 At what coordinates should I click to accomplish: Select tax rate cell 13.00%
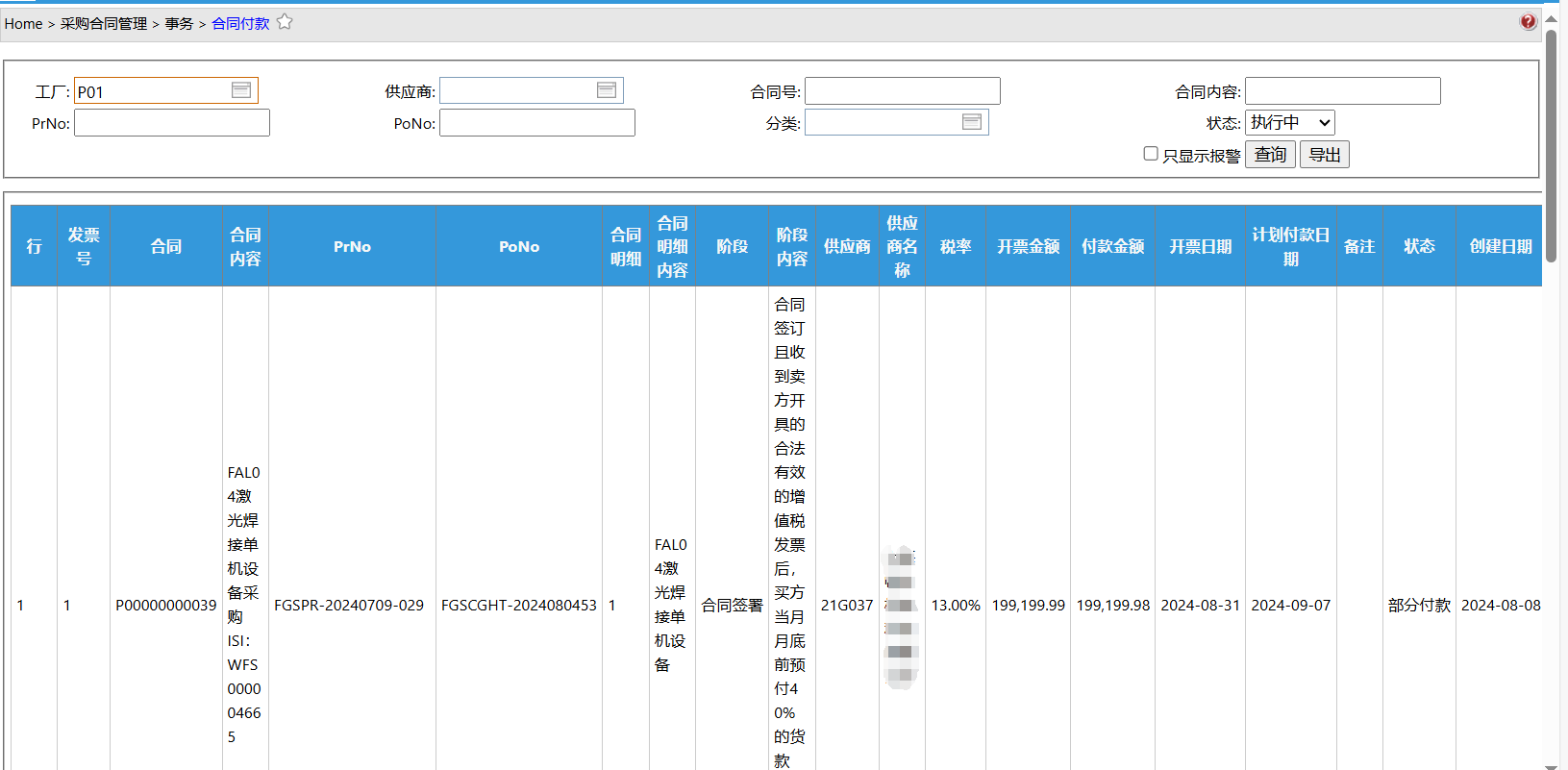956,605
